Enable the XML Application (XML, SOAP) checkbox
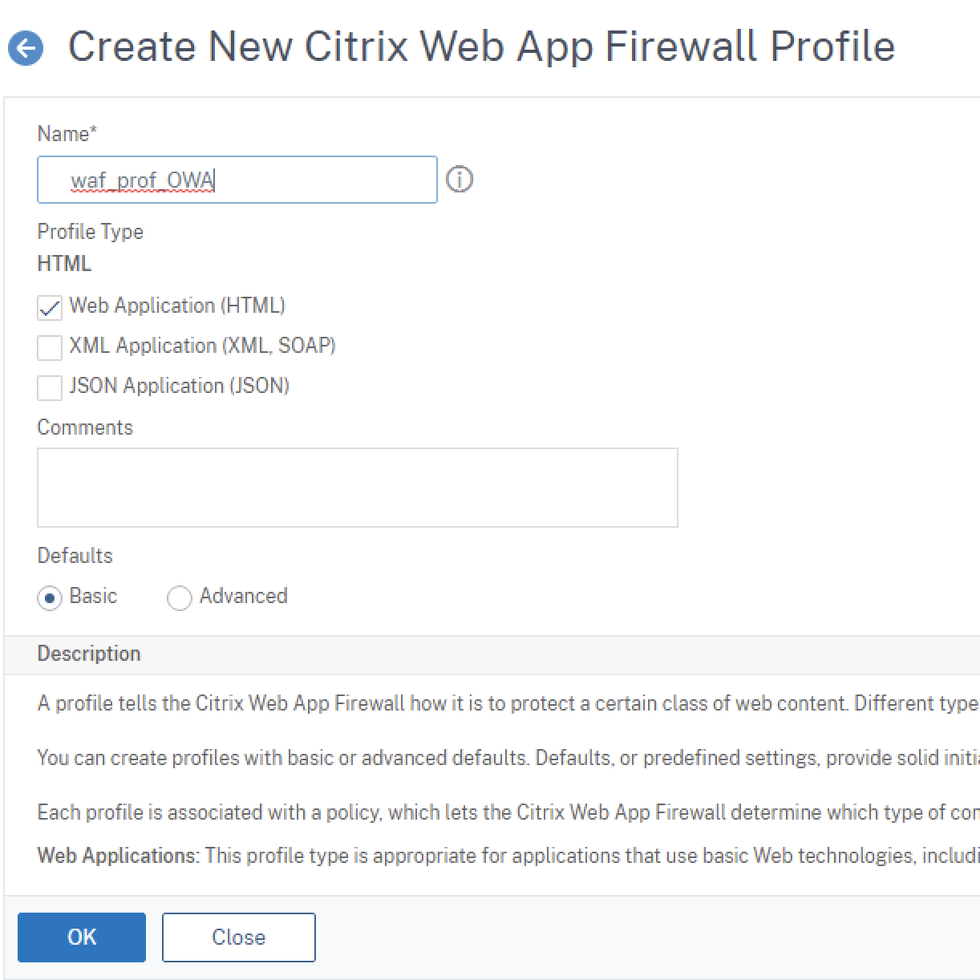Viewport: 980px width, 980px height. tap(49, 347)
